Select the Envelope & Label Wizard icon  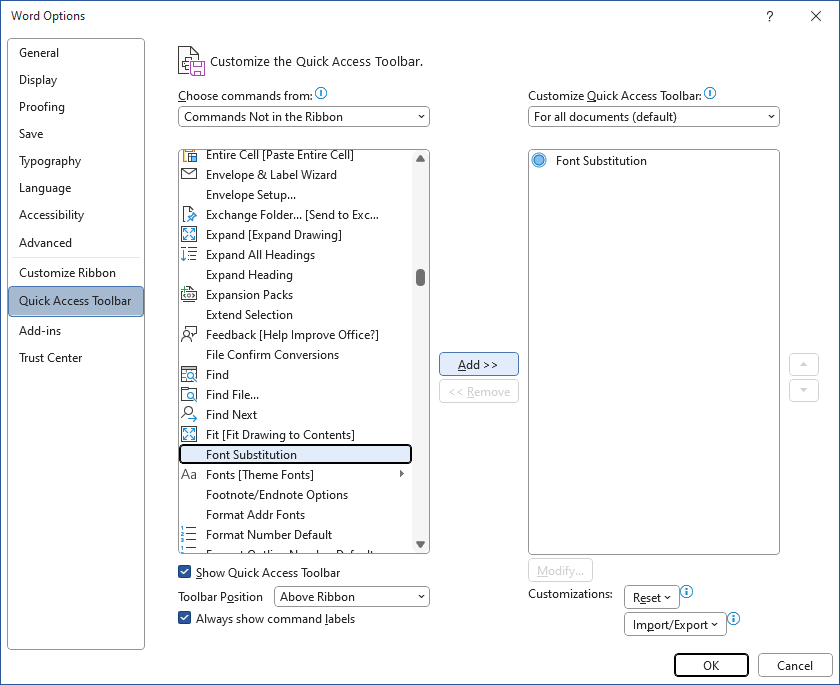point(187,174)
